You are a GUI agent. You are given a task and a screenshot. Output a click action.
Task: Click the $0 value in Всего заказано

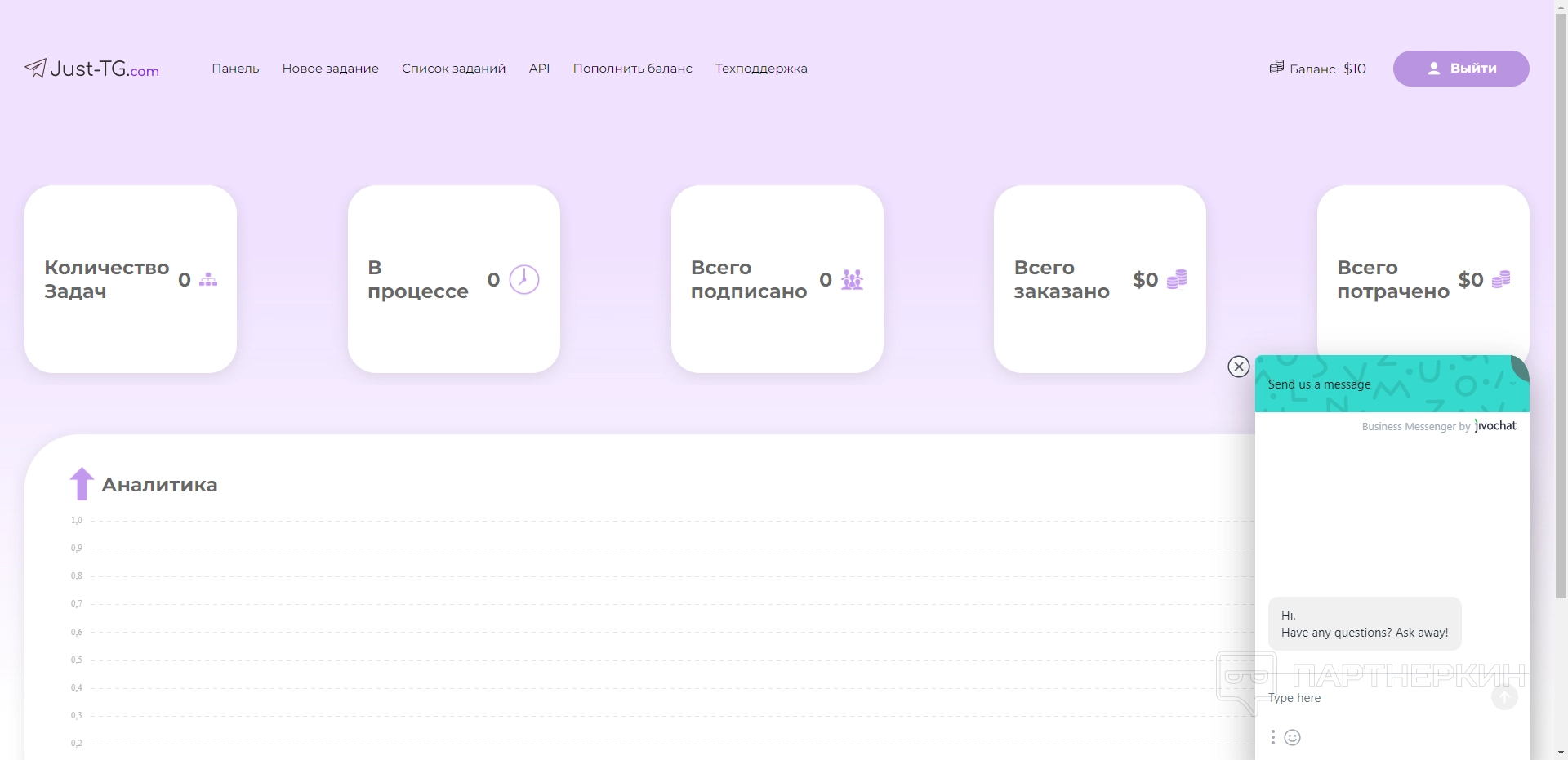1145,280
